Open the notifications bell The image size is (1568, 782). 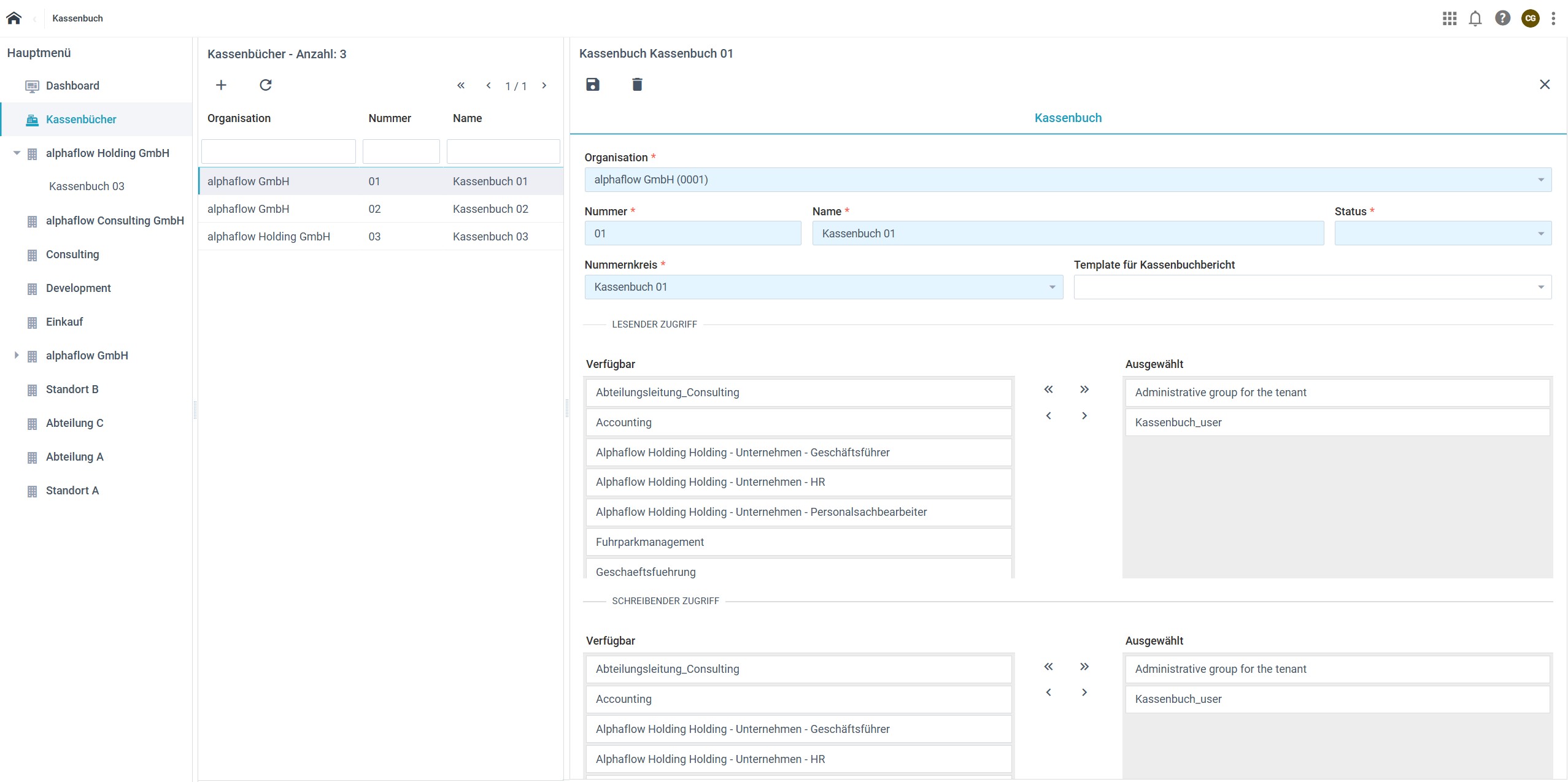[x=1475, y=18]
